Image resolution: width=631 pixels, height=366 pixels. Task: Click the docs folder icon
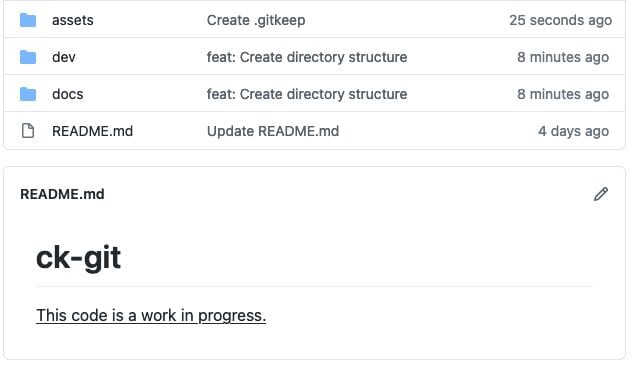tap(28, 94)
